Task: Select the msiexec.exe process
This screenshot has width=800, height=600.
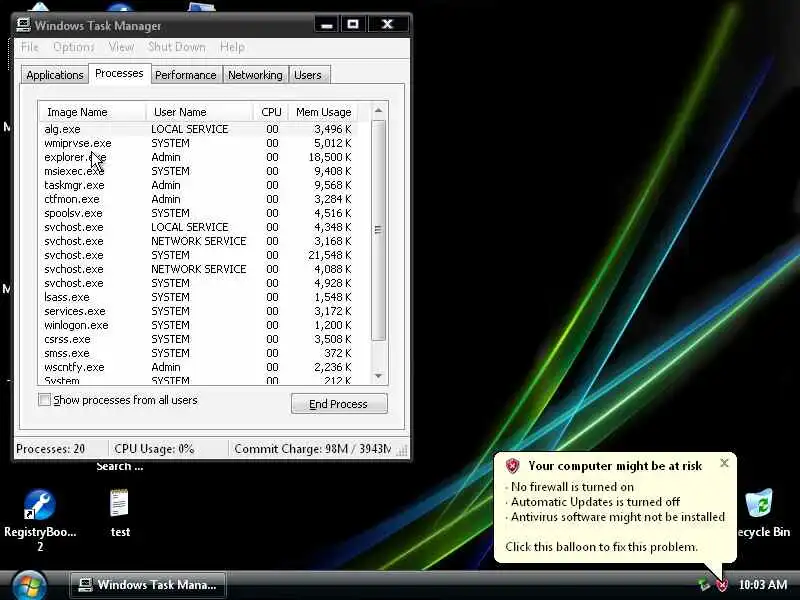Action: [x=198, y=171]
